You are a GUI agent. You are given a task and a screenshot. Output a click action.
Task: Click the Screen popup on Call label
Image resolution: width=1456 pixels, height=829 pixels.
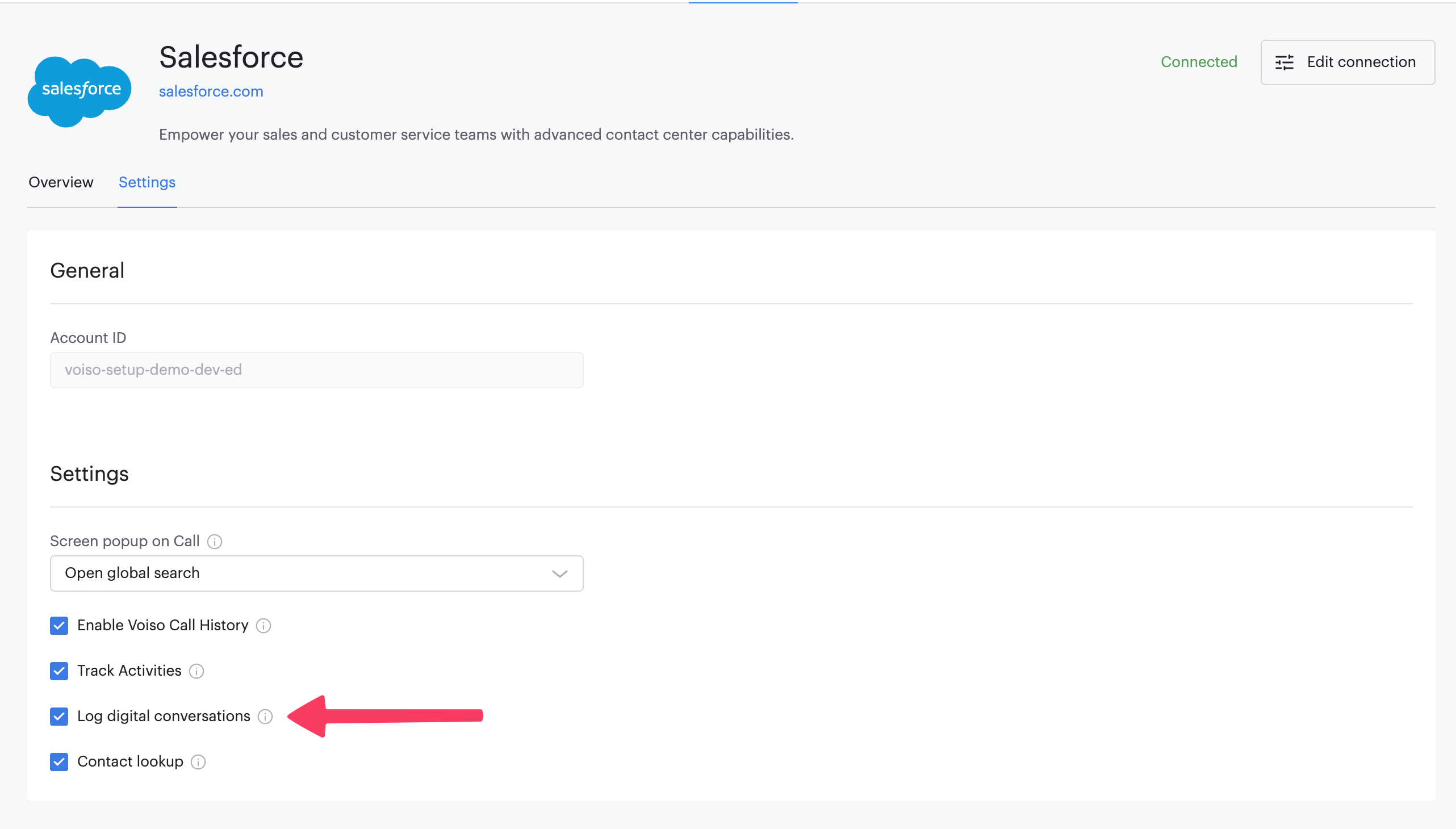point(125,542)
